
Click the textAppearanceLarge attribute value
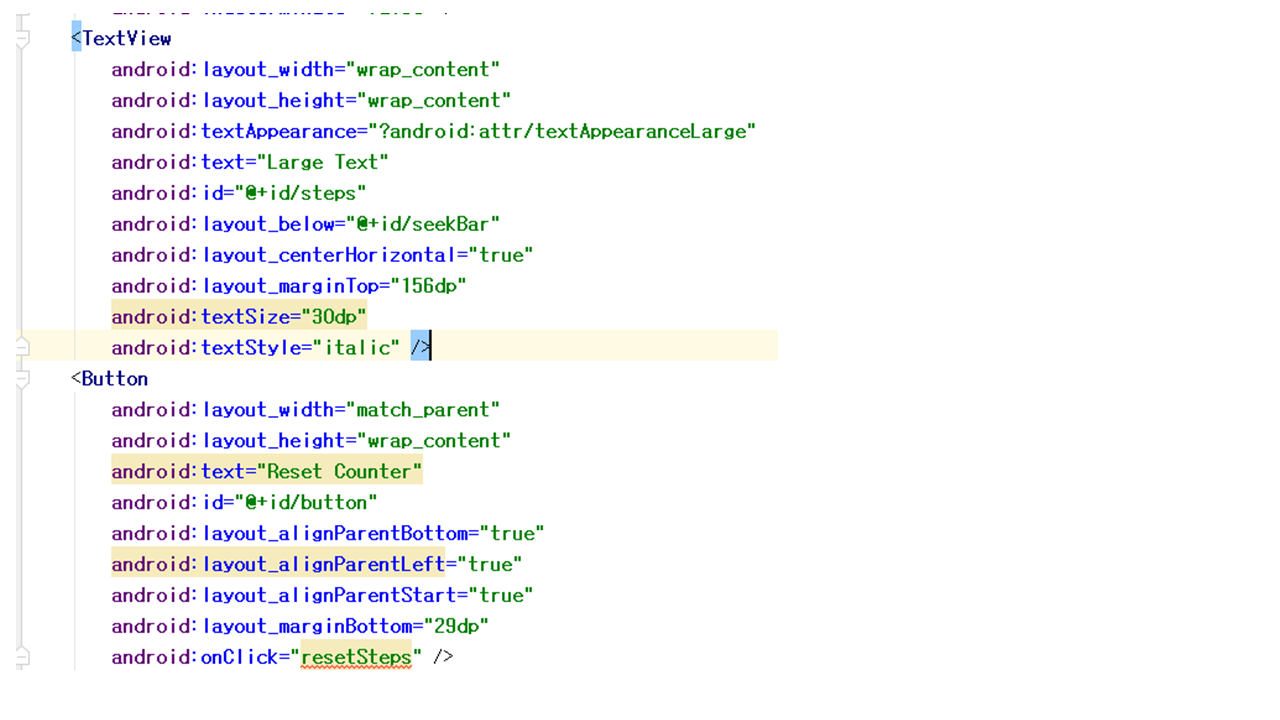point(567,131)
